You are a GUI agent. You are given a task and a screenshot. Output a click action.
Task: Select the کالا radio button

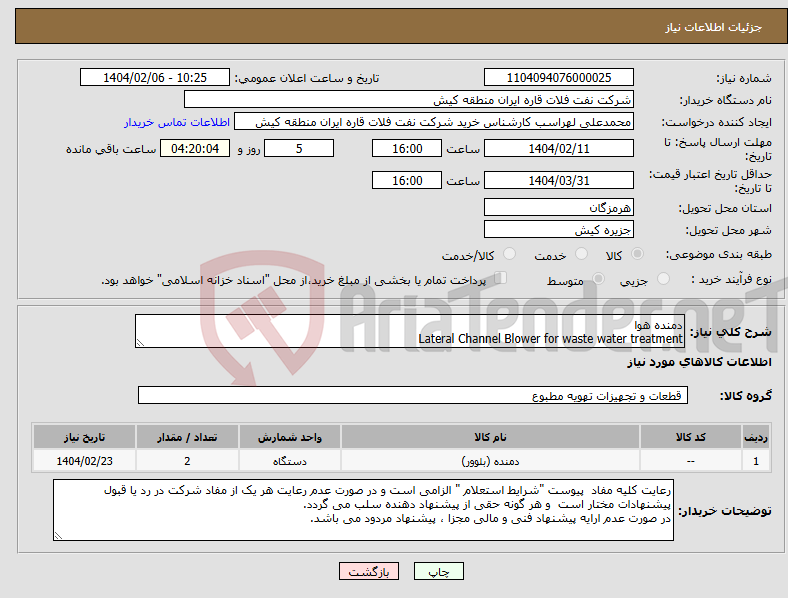pyautogui.click(x=637, y=254)
